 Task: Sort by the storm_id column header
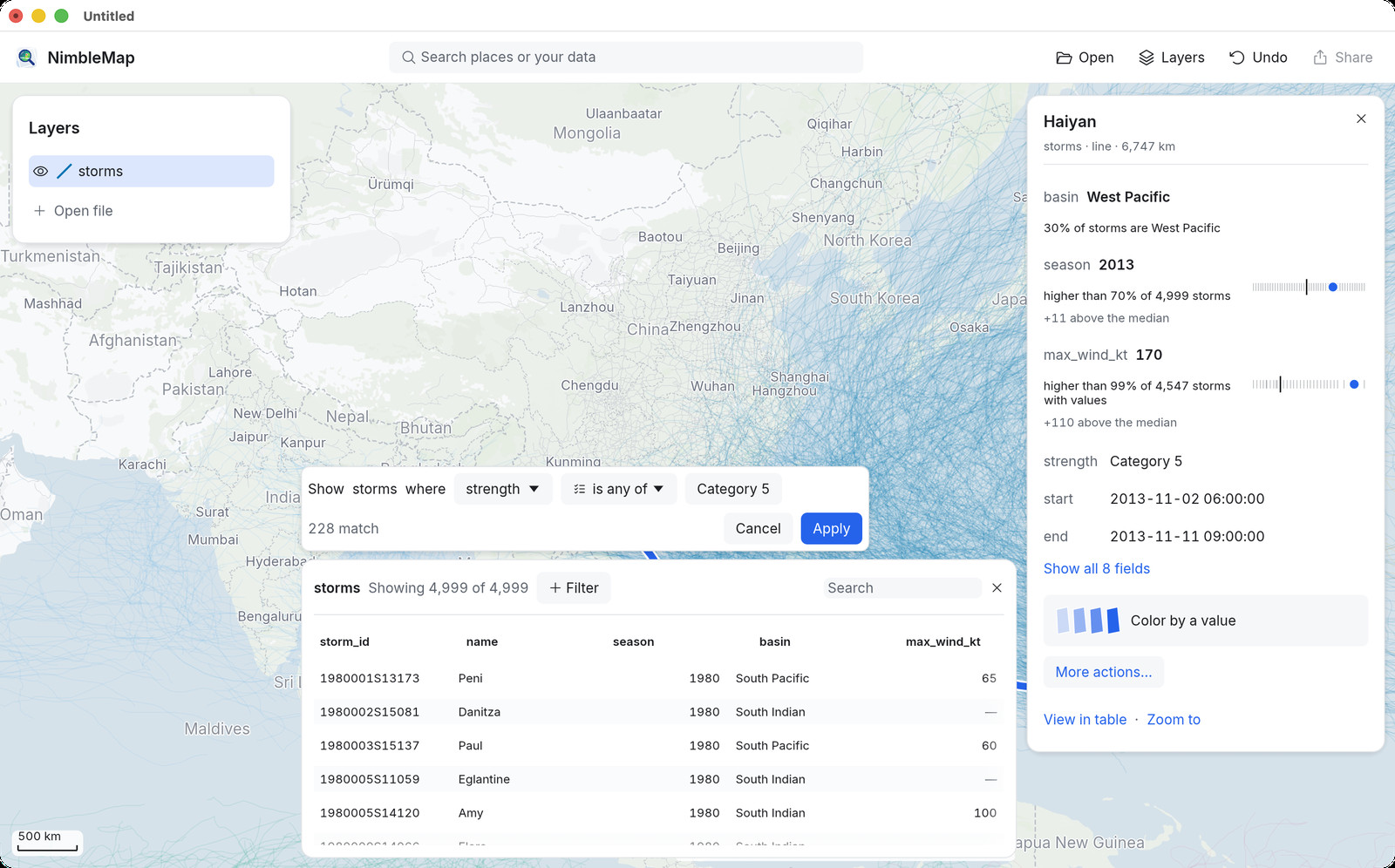[344, 641]
